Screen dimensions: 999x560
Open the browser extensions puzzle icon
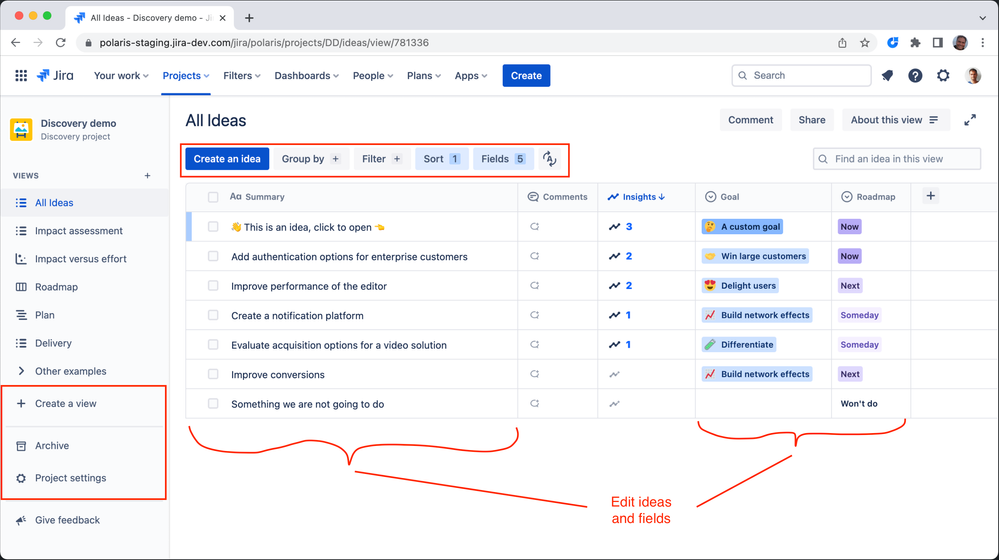click(x=916, y=43)
